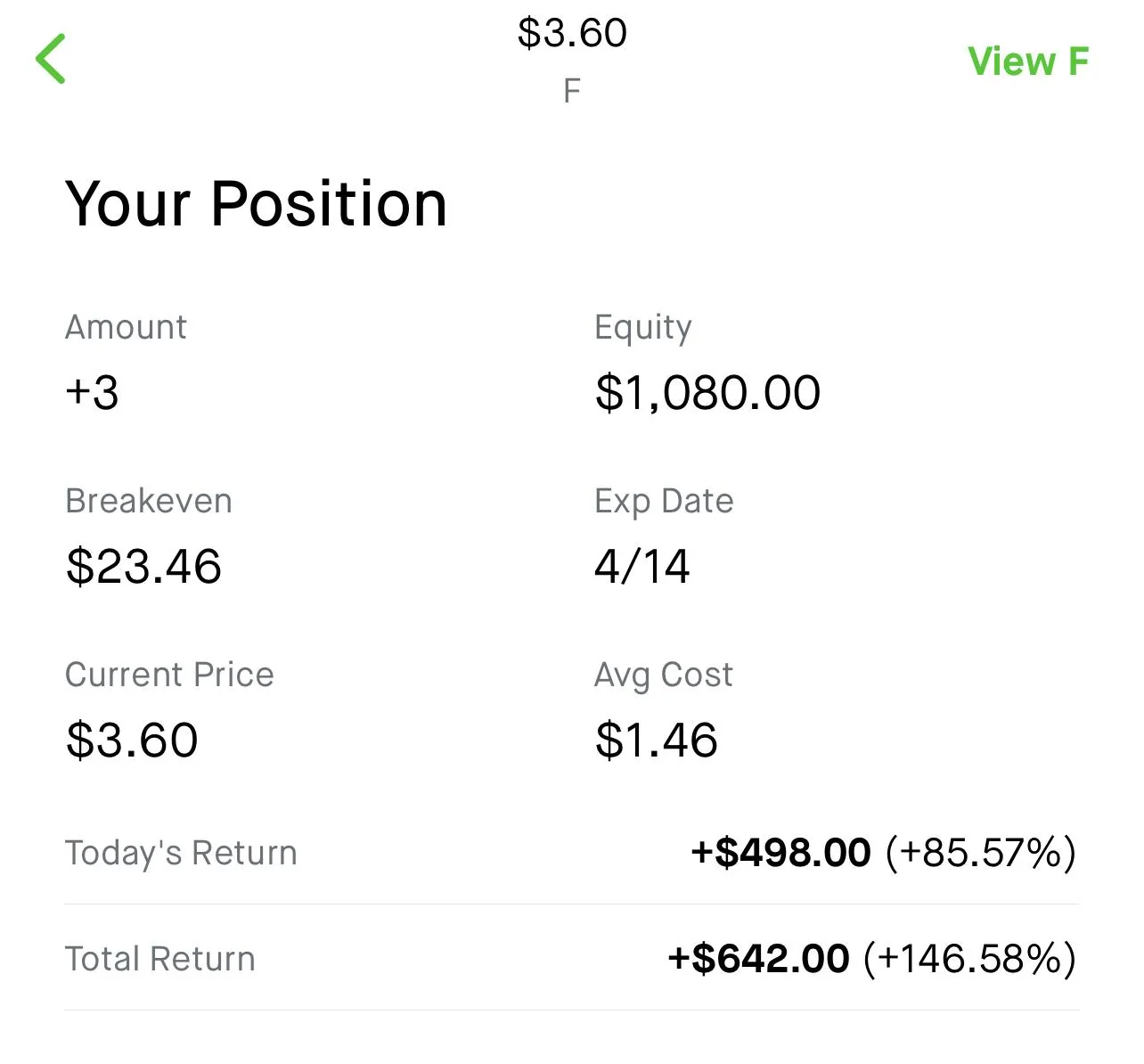The width and height of the screenshot is (1144, 1064).
Task: Click the Today's Return label
Action: point(180,853)
